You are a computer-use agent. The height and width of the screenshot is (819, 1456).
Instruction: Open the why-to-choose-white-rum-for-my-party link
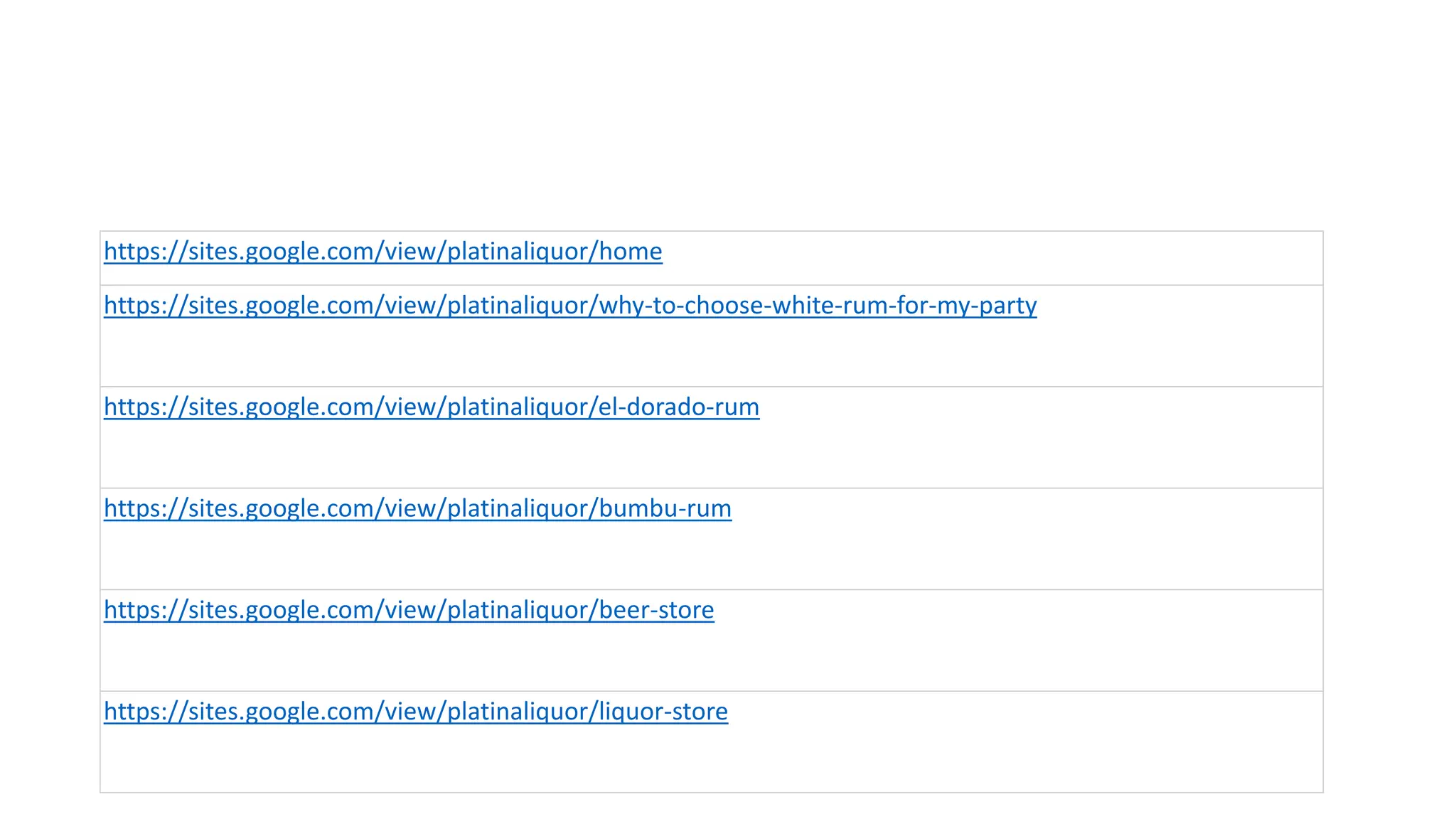(x=569, y=306)
